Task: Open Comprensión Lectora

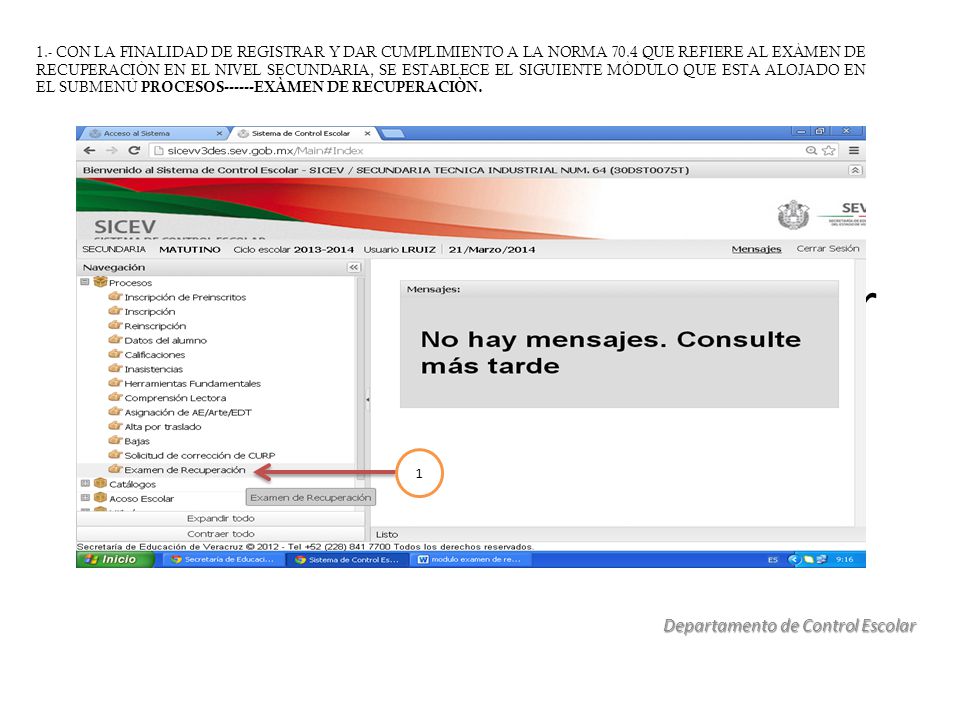Action: click(175, 398)
